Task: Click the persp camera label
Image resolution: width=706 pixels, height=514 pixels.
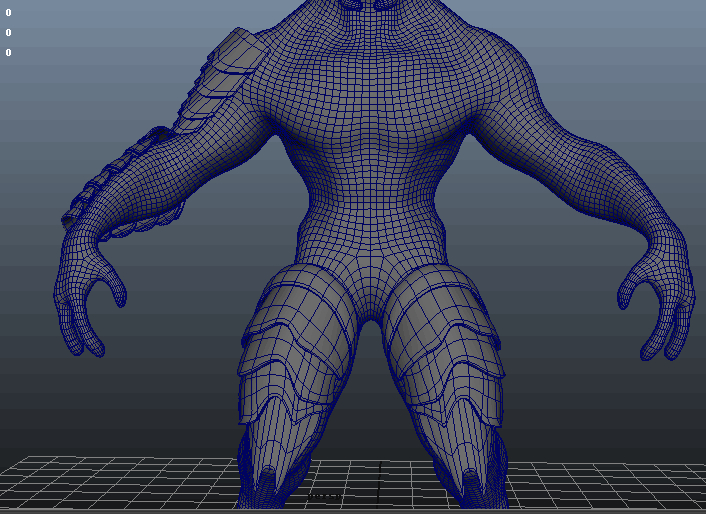Action: point(324,496)
